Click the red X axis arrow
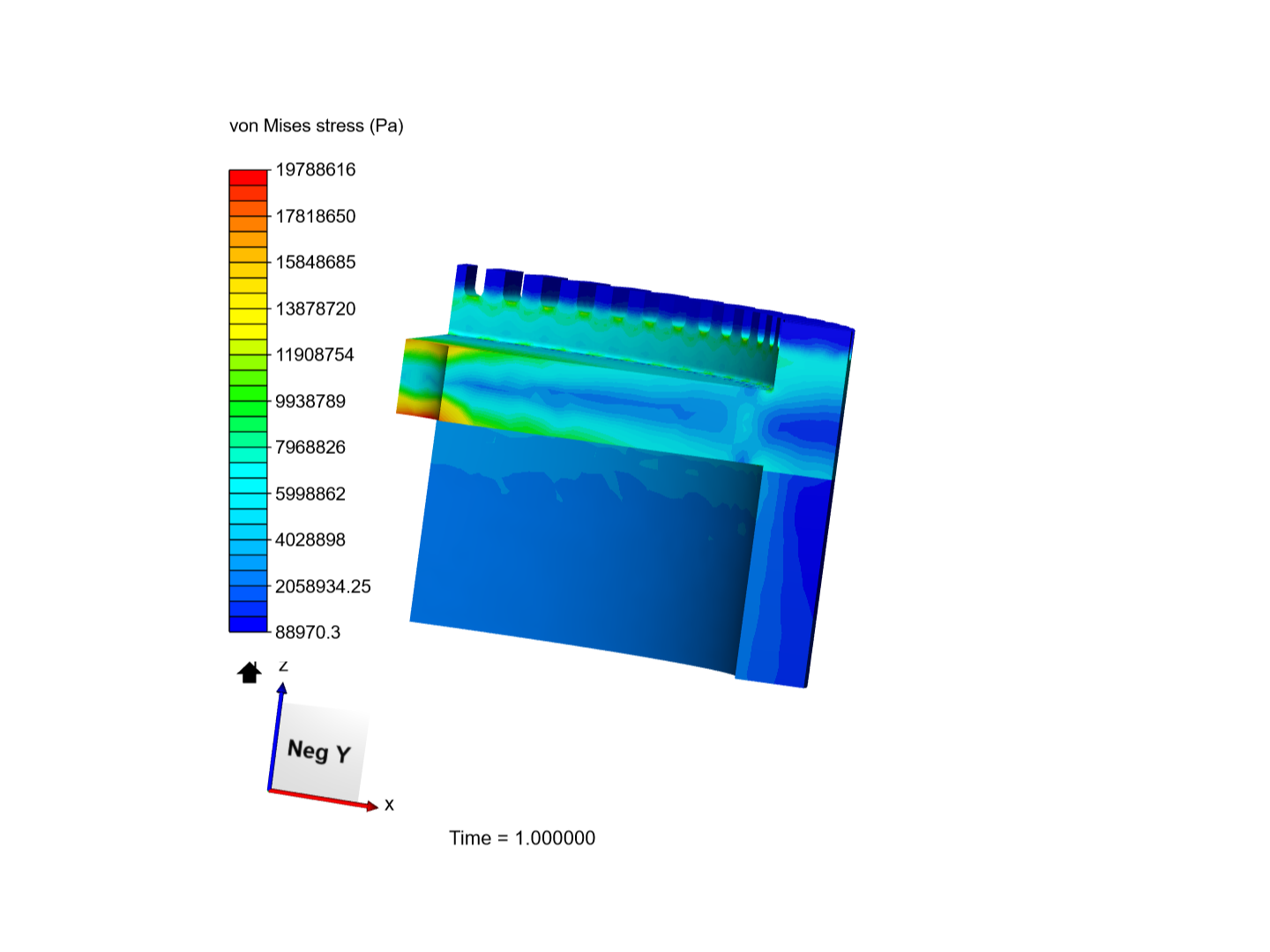 [x=323, y=799]
